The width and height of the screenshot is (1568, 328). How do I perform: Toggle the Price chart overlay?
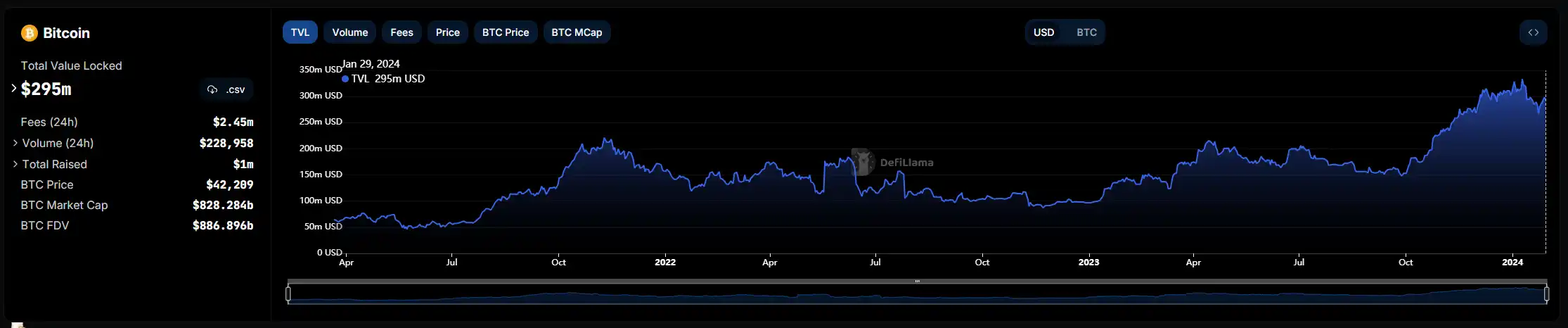[447, 32]
